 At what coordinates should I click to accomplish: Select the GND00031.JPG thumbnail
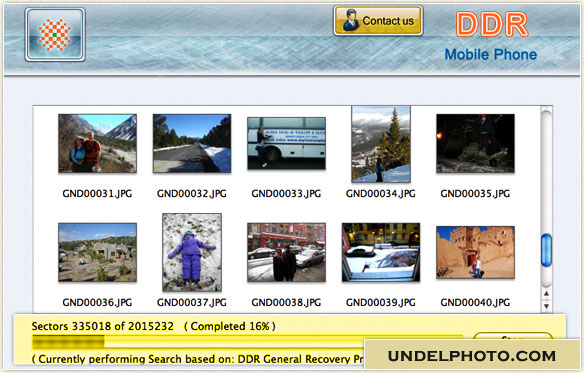pos(97,143)
